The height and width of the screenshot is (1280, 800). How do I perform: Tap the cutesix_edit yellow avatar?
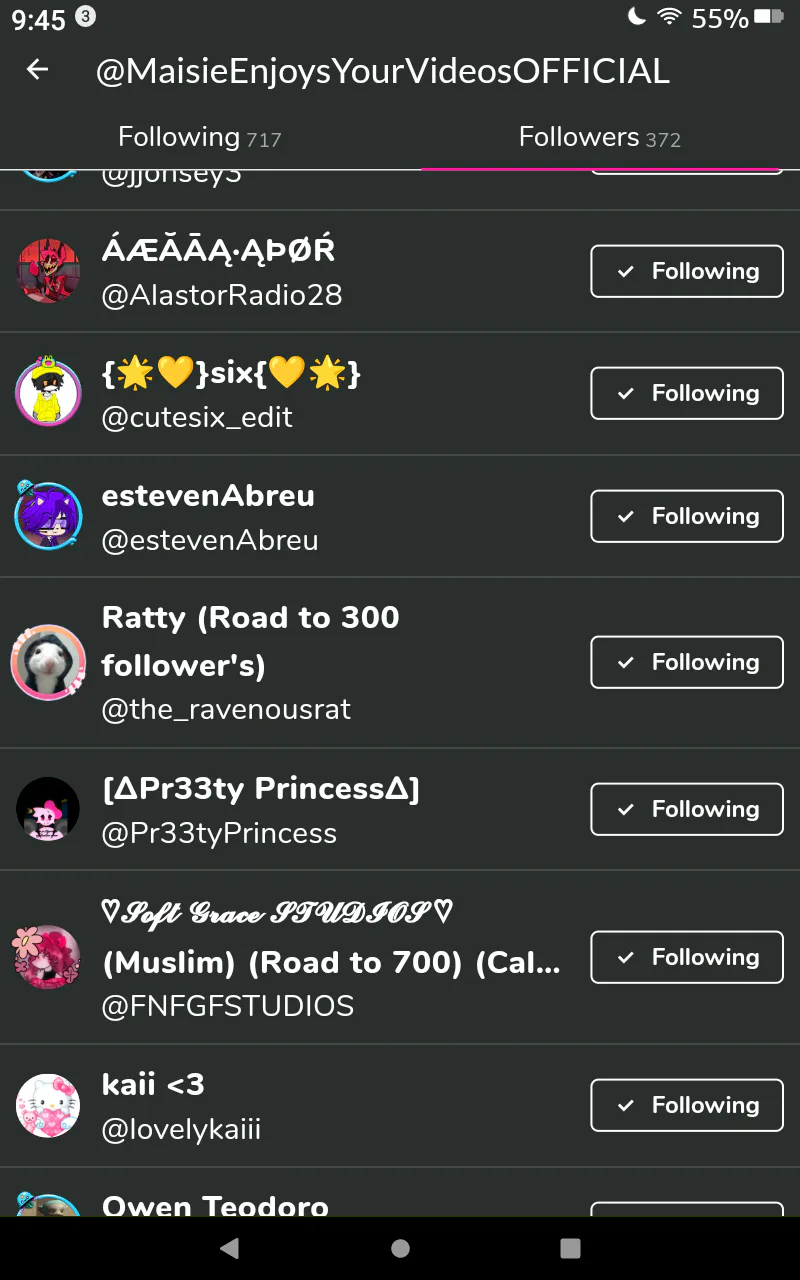48,393
